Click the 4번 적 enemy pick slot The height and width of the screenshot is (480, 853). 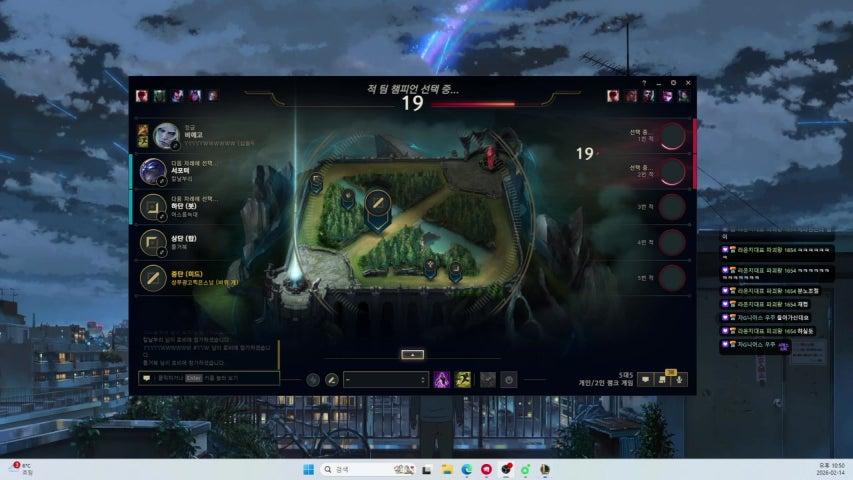(x=672, y=242)
